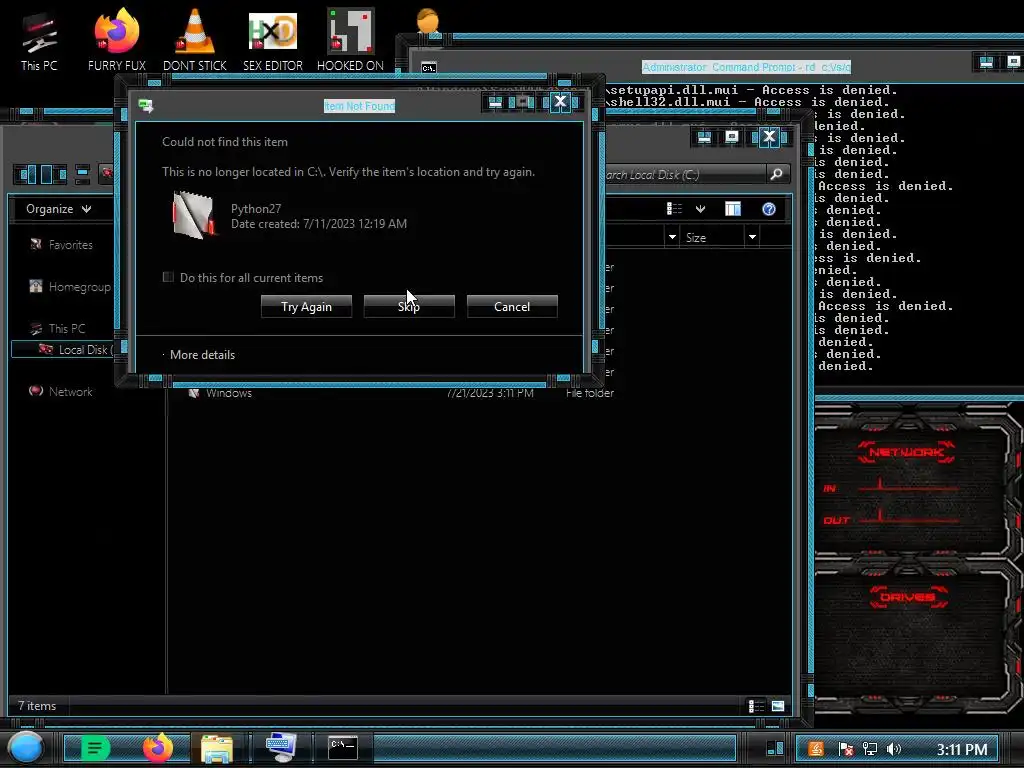Click the Command Prompt title bar icon
Image resolution: width=1024 pixels, height=768 pixels.
click(x=428, y=68)
